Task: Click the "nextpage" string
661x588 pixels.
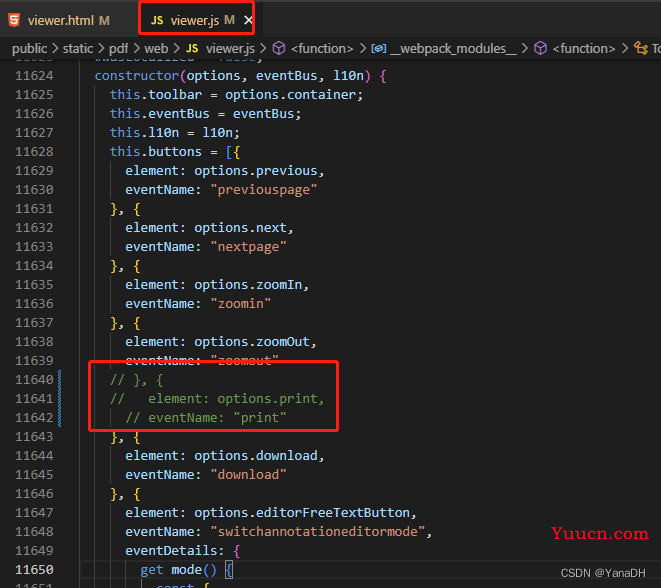Action: point(248,247)
